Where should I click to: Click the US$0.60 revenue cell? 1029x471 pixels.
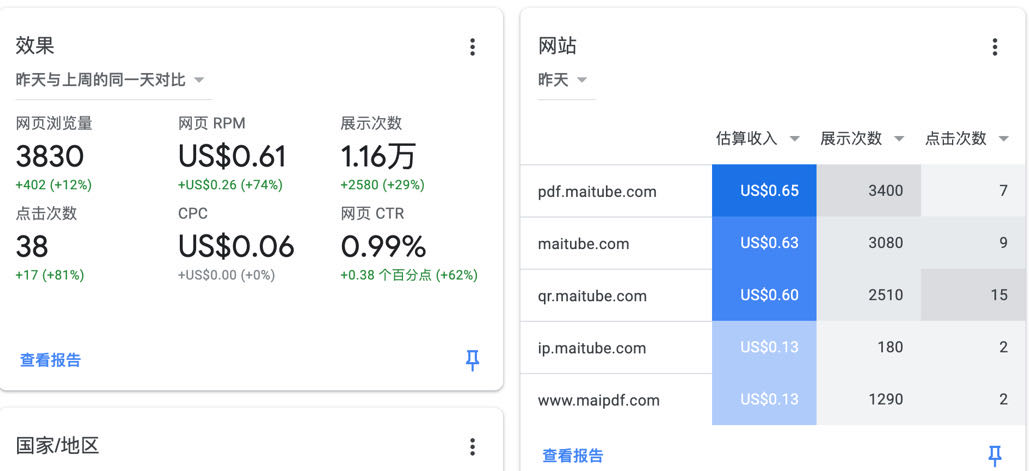[764, 295]
